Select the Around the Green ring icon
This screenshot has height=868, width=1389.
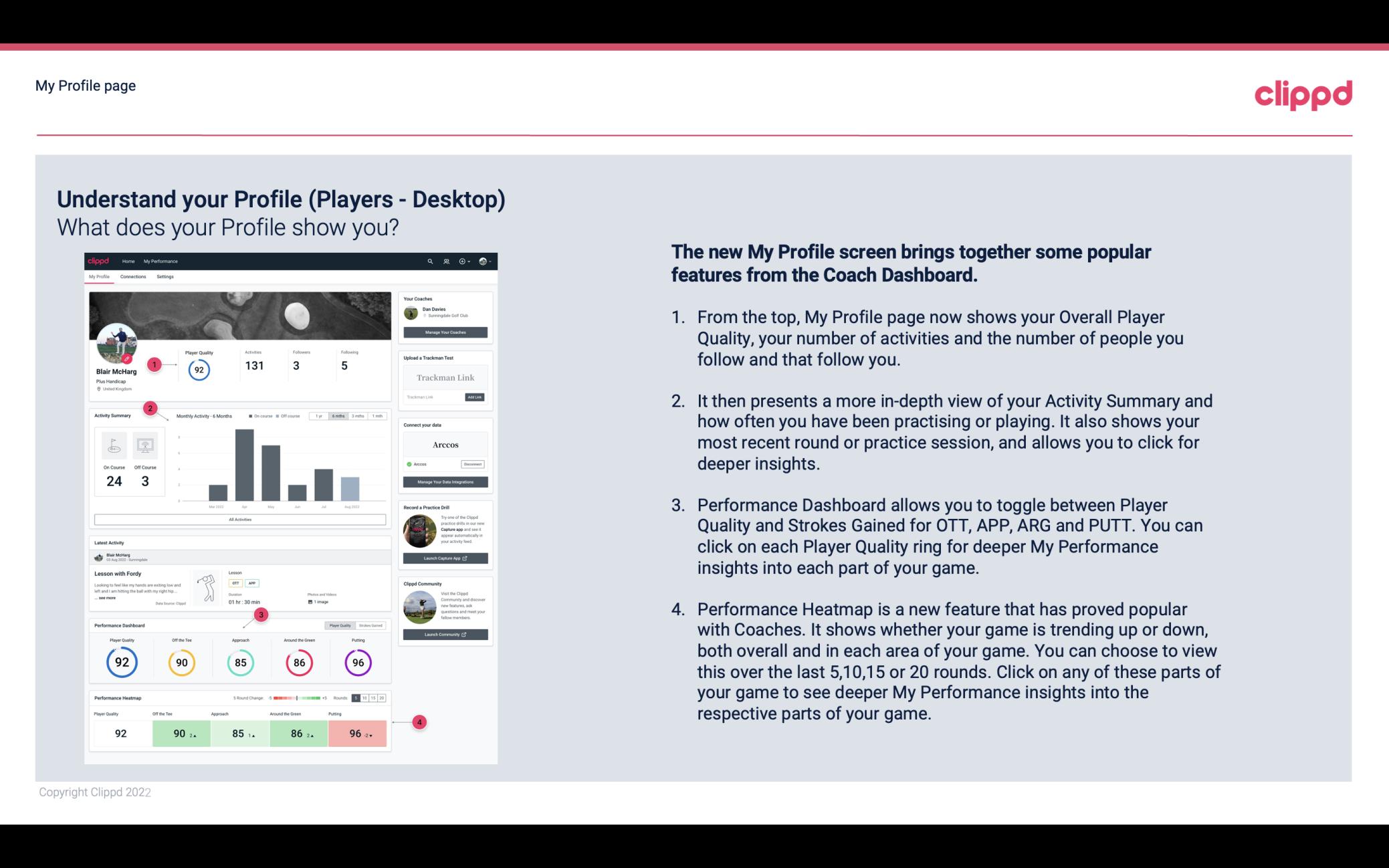(x=298, y=662)
